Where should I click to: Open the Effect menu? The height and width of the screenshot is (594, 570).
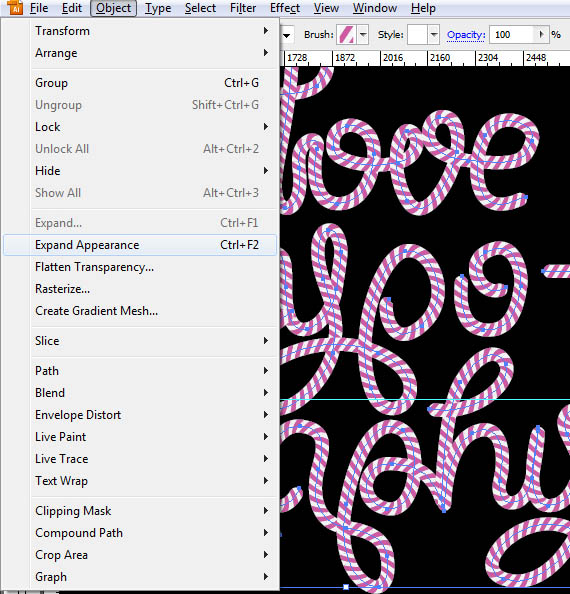(285, 8)
